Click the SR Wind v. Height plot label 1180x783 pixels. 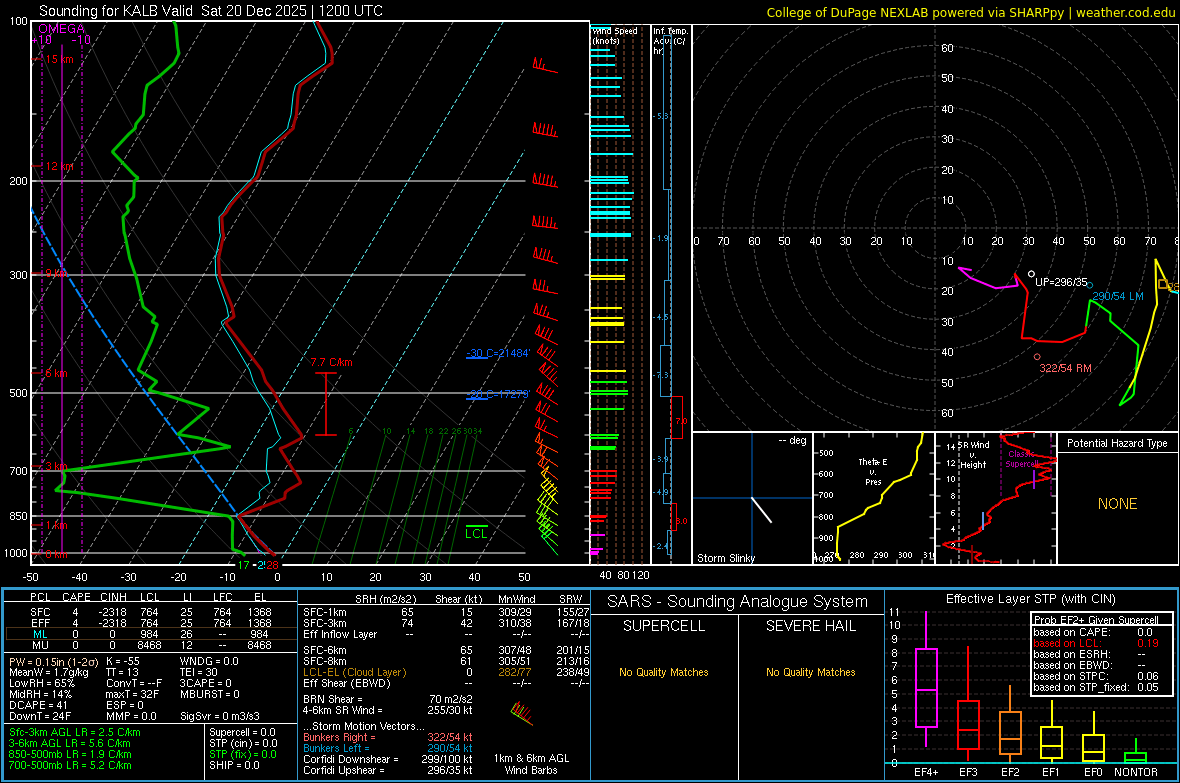[x=974, y=455]
